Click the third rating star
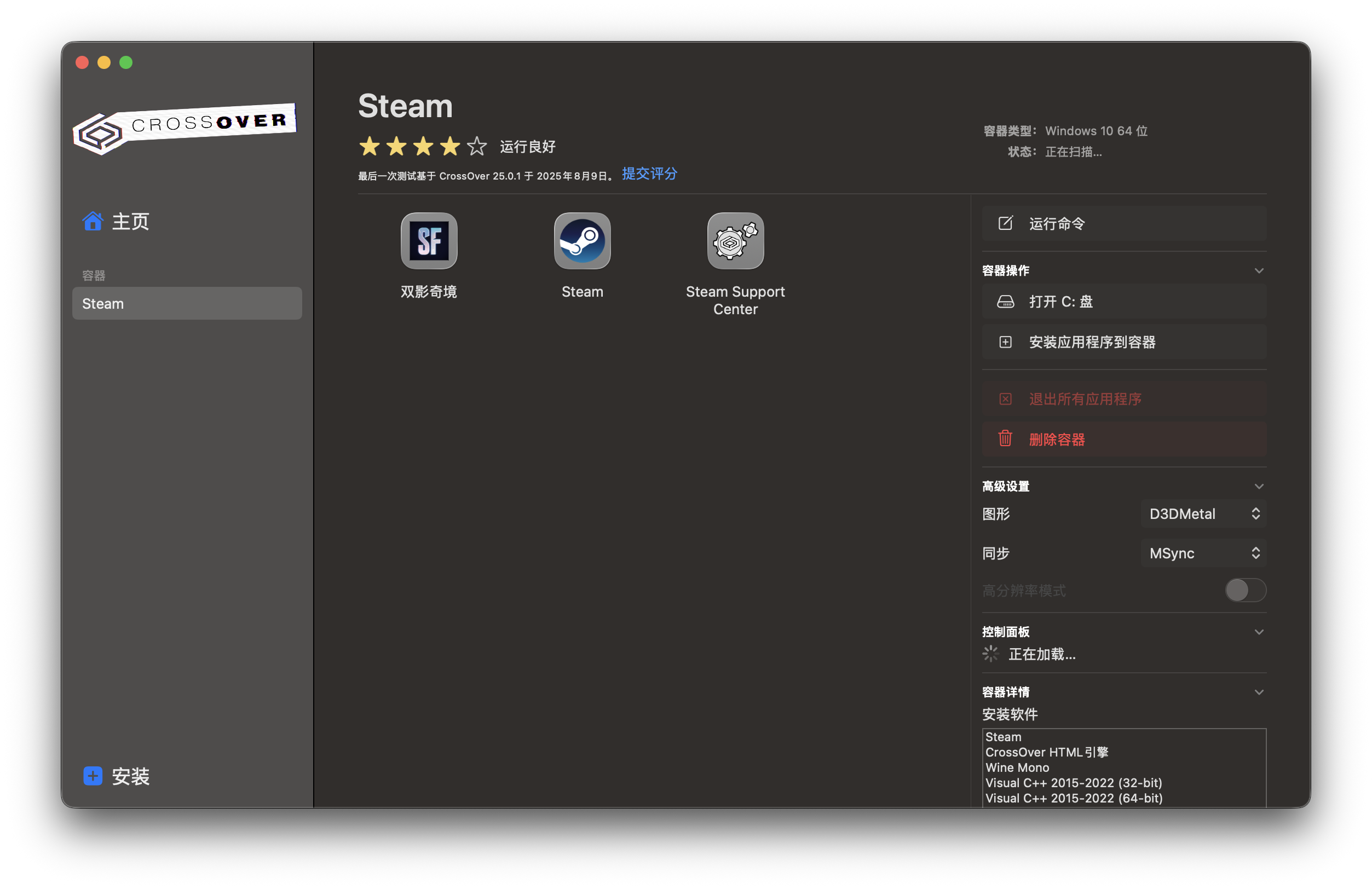The width and height of the screenshot is (1372, 889). 423,147
